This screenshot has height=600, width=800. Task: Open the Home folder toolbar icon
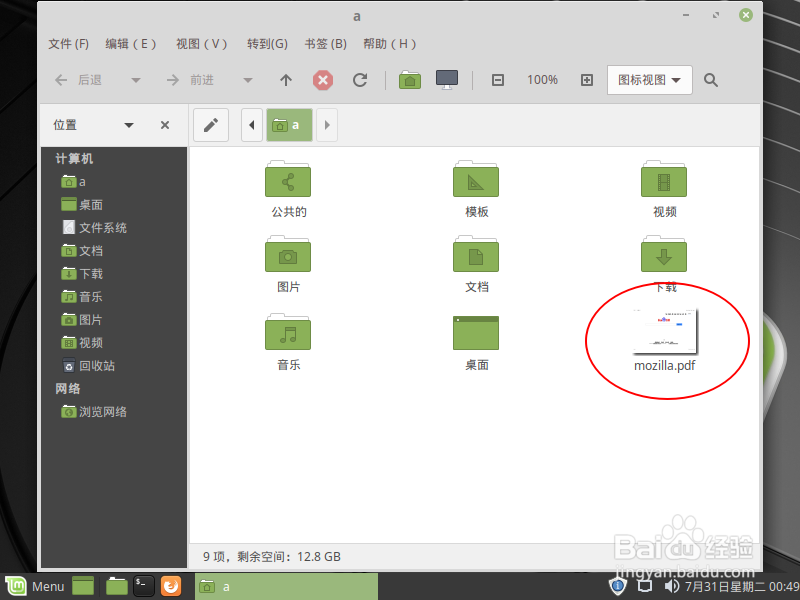409,80
